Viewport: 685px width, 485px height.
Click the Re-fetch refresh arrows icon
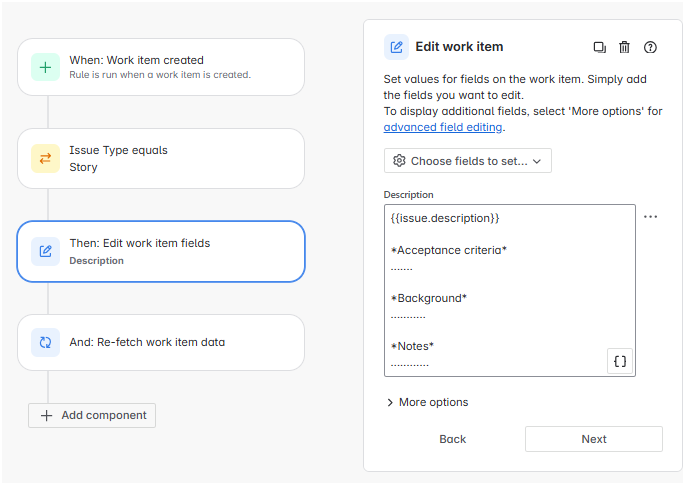tap(46, 342)
